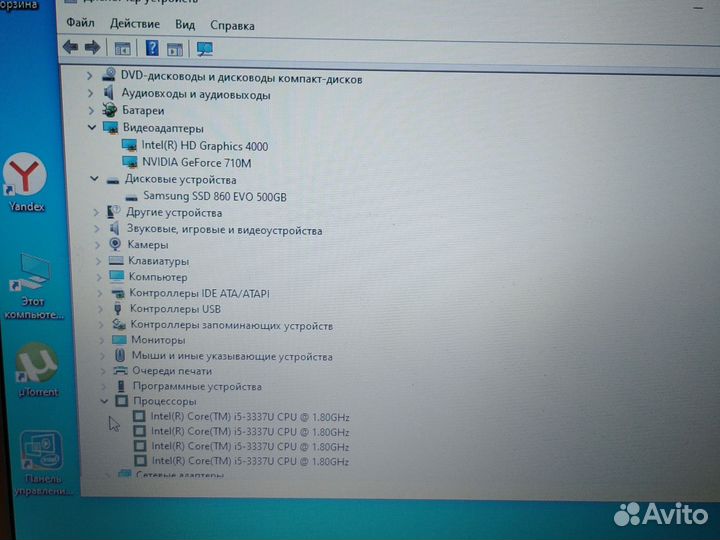Select the Контроллеры IDE ATA/ATAPI row
Viewport: 720px width, 540px height.
point(199,293)
